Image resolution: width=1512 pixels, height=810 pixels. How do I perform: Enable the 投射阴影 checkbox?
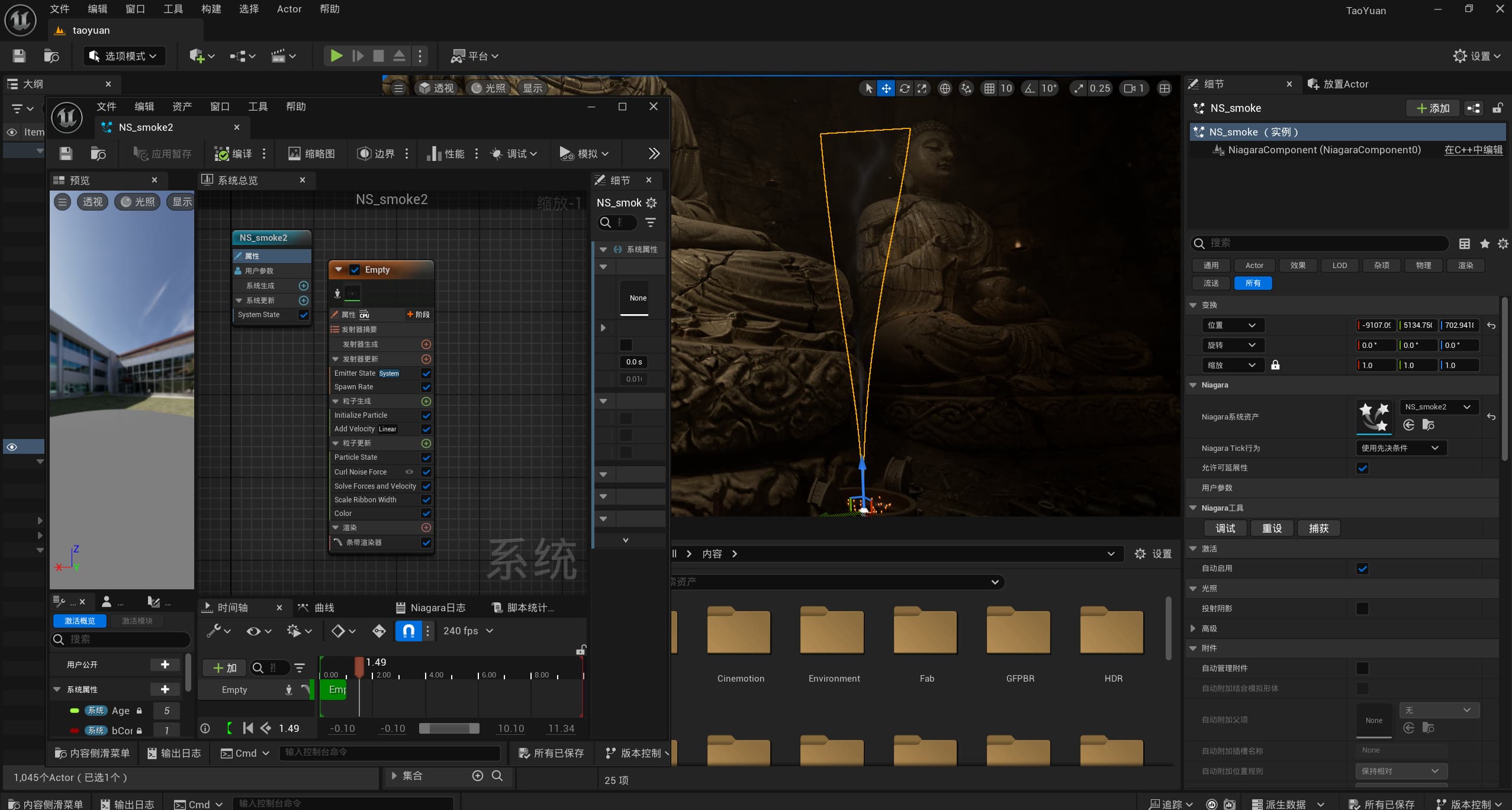[1362, 608]
